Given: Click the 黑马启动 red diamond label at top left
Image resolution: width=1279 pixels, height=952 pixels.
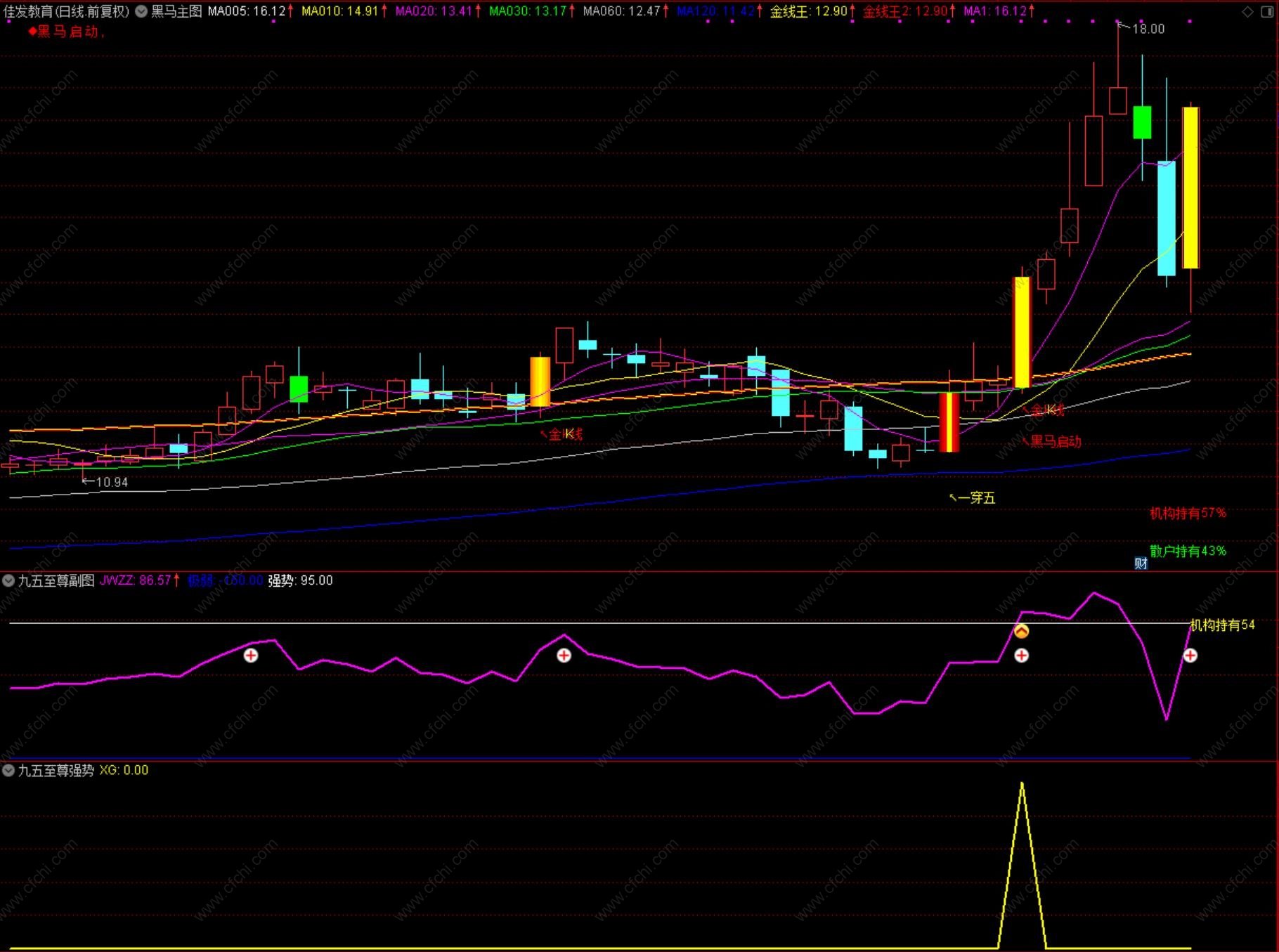Looking at the screenshot, I should tap(67, 32).
